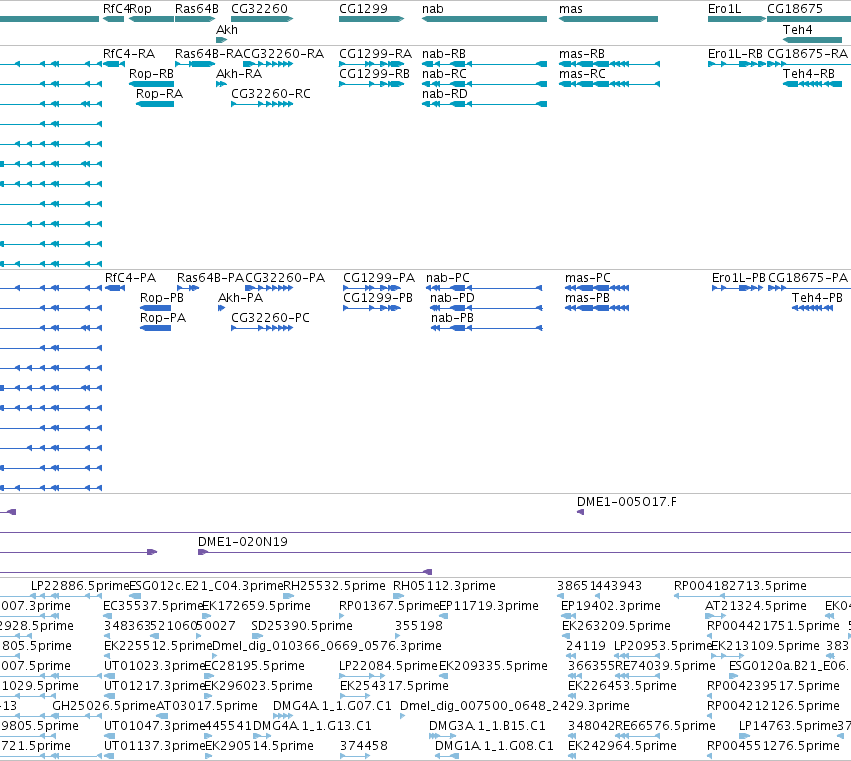Image resolution: width=851 pixels, height=761 pixels.
Task: Select the Rop-RB transcript label
Action: (151, 74)
